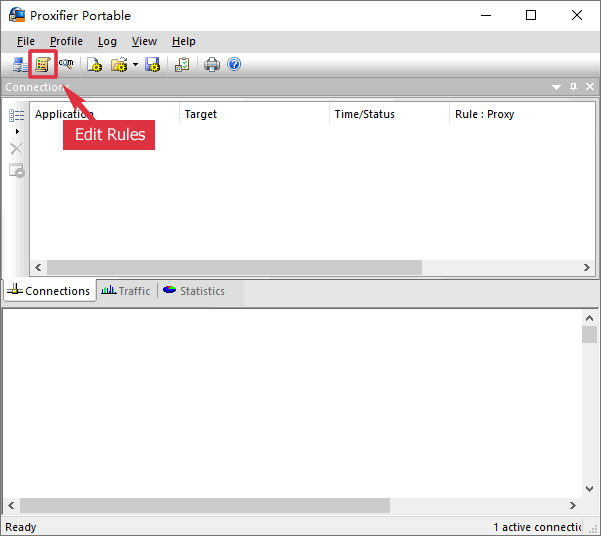Sort by Rule : Proxy column header
601x536 pixels.
pos(522,114)
